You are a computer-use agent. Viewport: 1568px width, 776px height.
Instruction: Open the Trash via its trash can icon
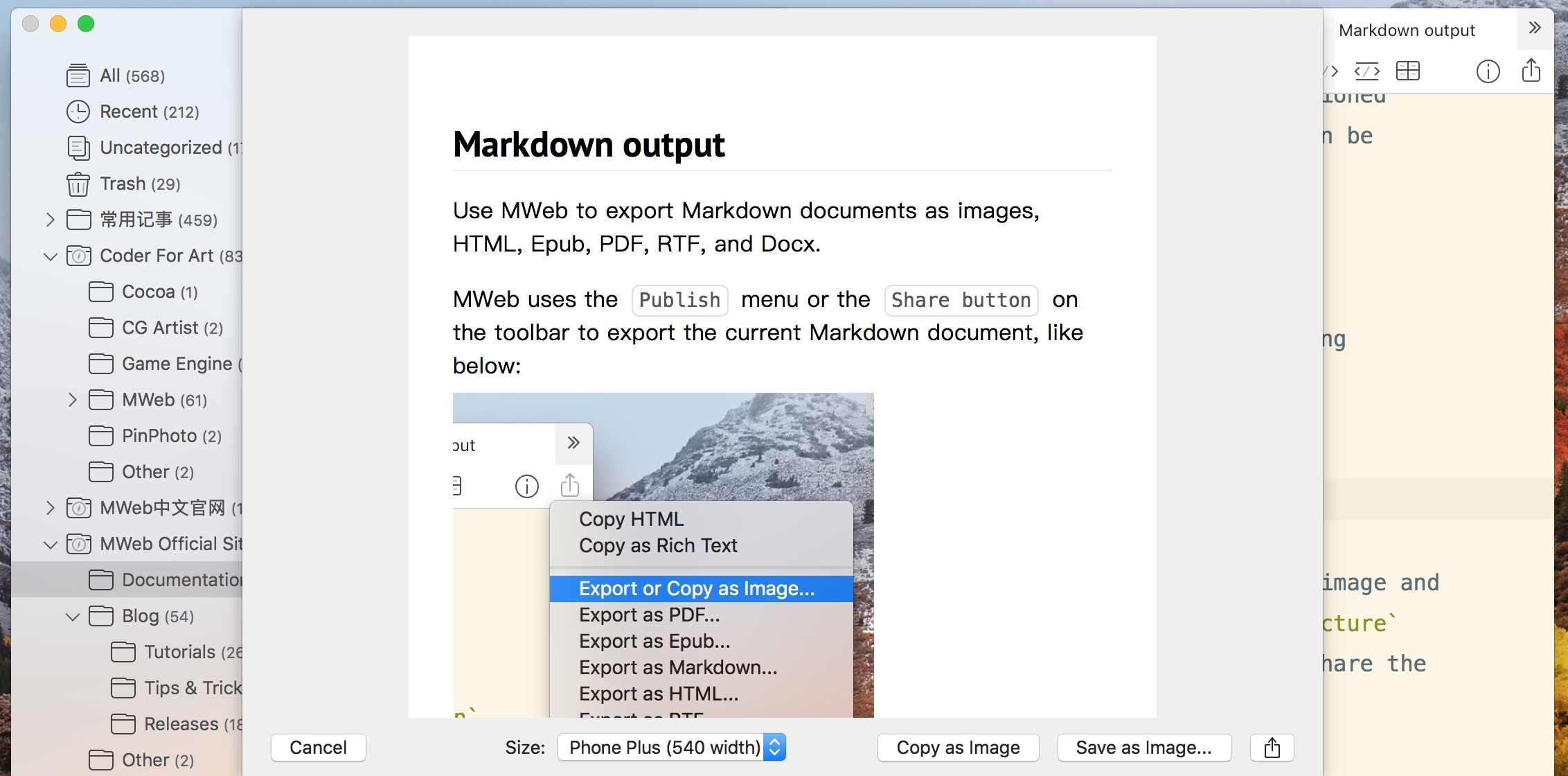point(78,184)
